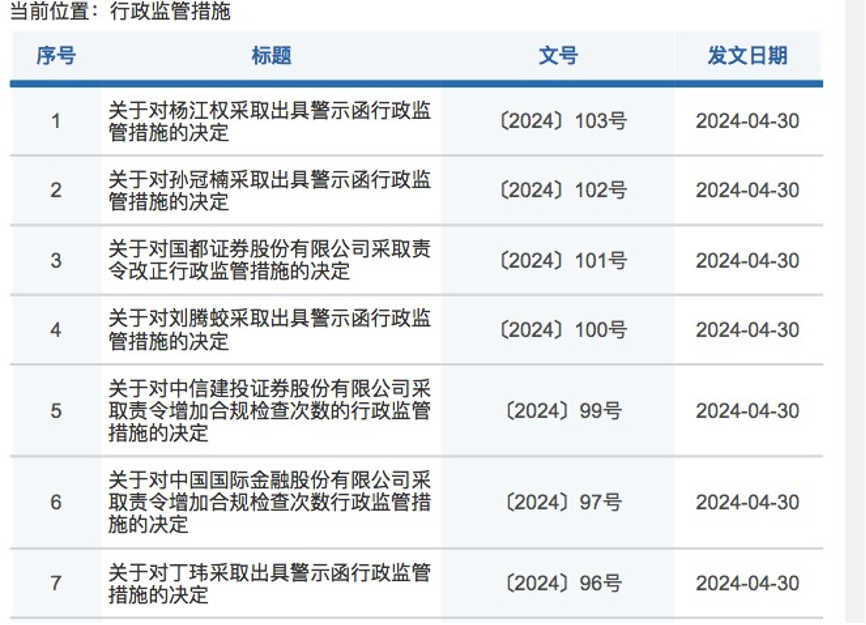Click serial number 7 cell
Screen dimensions: 866x625
click(56, 584)
